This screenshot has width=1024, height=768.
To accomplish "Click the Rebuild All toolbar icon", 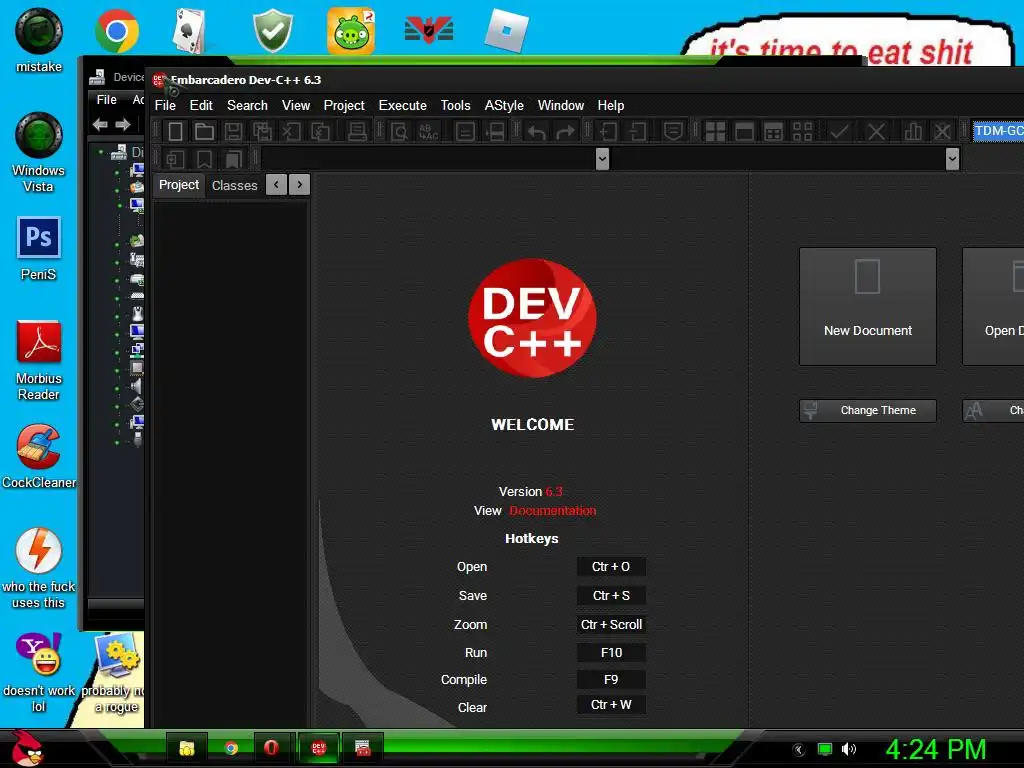I will tap(803, 131).
